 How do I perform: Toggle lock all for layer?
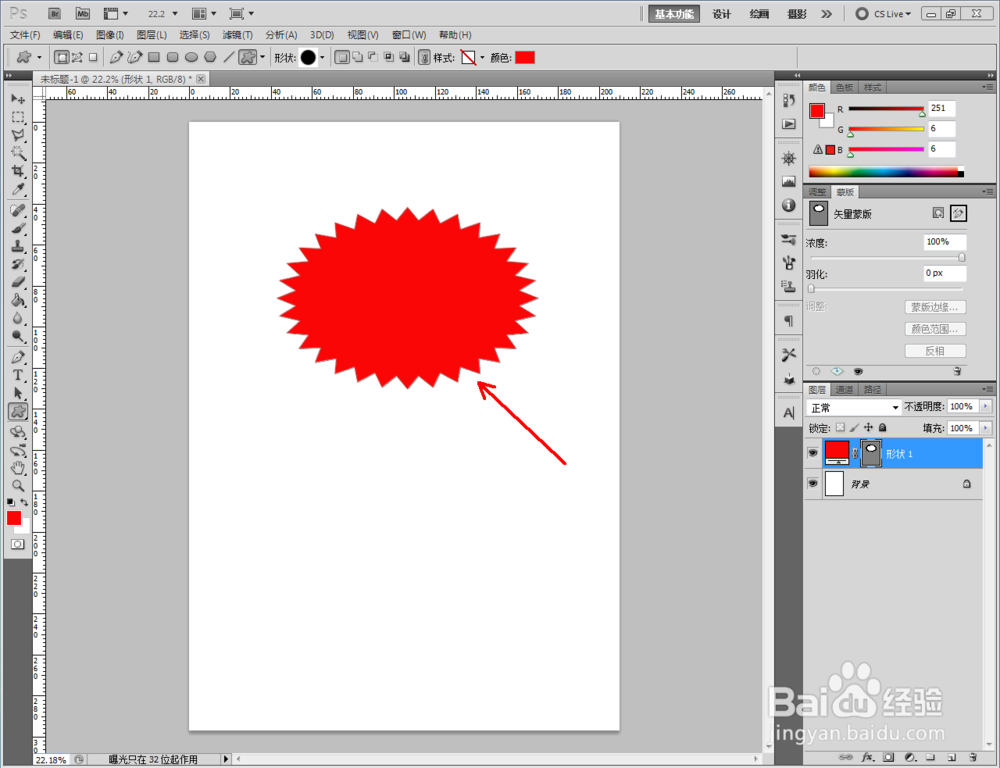883,427
